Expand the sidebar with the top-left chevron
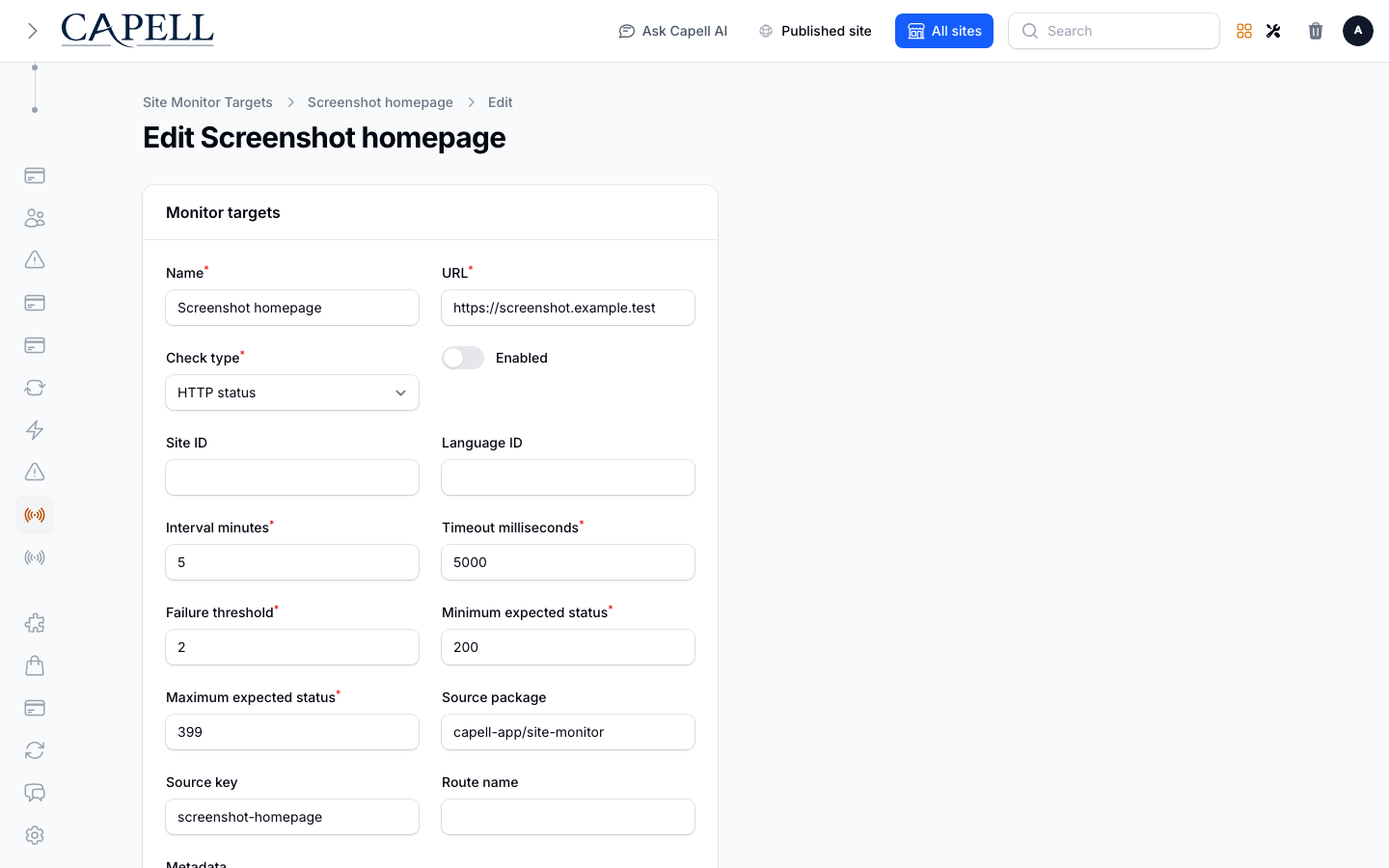This screenshot has width=1389, height=868. click(x=33, y=31)
